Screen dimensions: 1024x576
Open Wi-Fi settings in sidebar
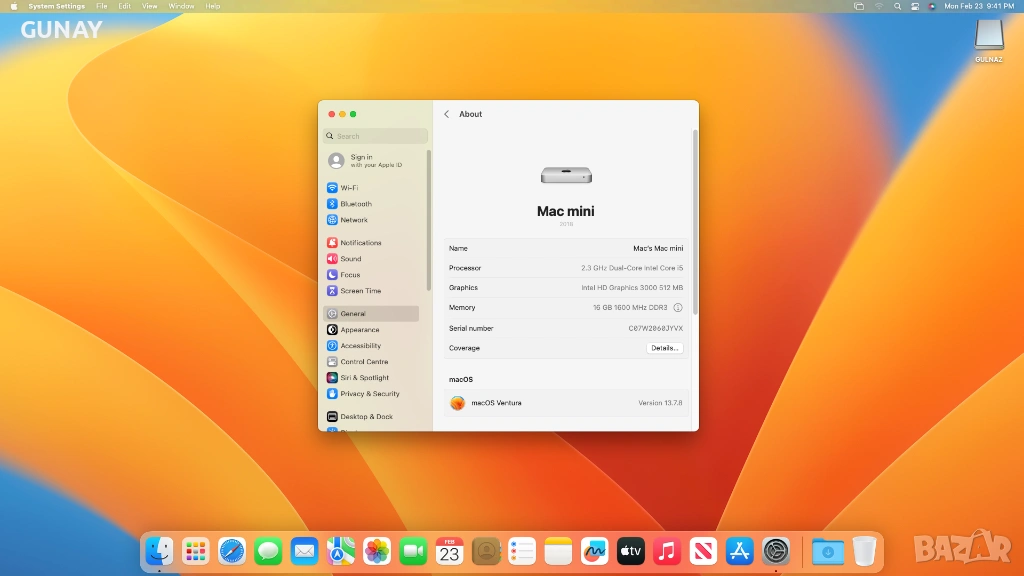pos(349,188)
